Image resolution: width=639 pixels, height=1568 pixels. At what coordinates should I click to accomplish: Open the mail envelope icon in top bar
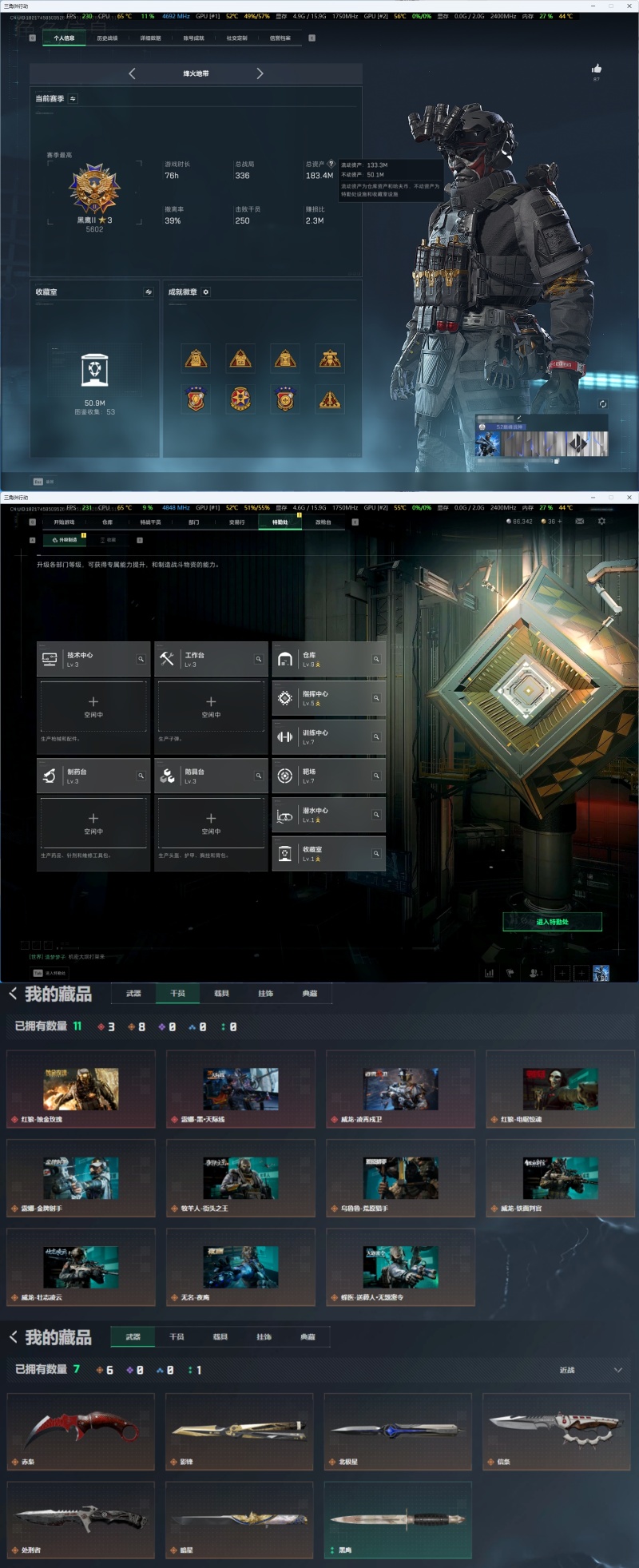[580, 521]
